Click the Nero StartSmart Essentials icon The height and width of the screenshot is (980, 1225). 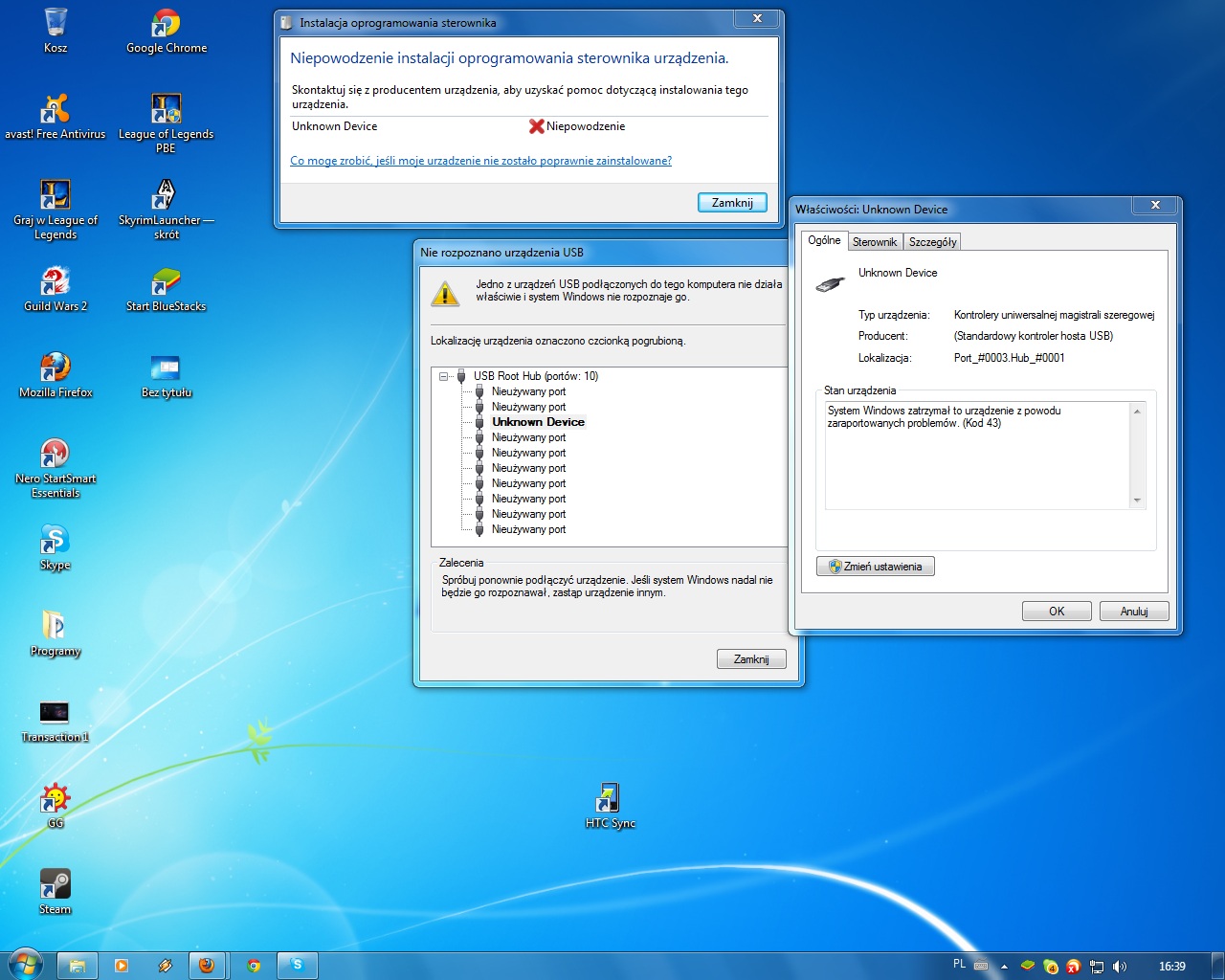[56, 468]
